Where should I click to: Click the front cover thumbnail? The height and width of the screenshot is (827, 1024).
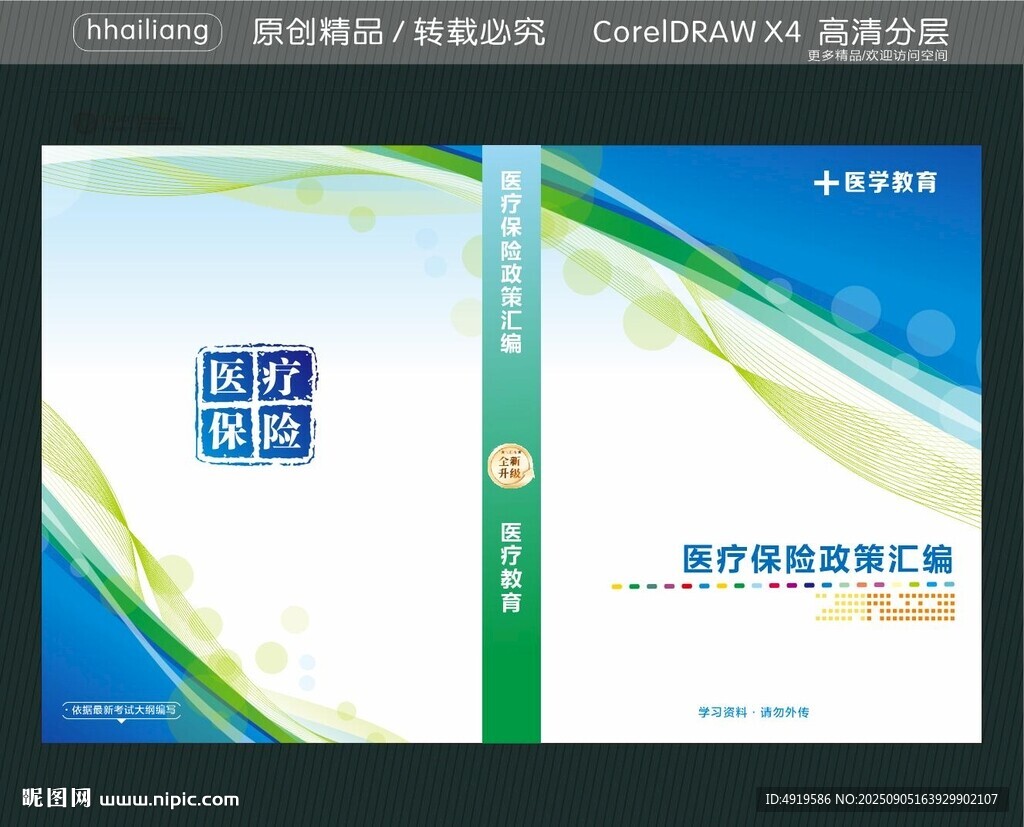coord(761,444)
